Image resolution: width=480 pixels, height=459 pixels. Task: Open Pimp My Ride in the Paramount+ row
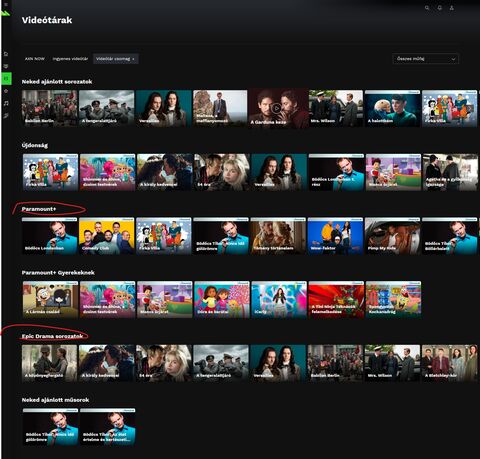(x=392, y=236)
